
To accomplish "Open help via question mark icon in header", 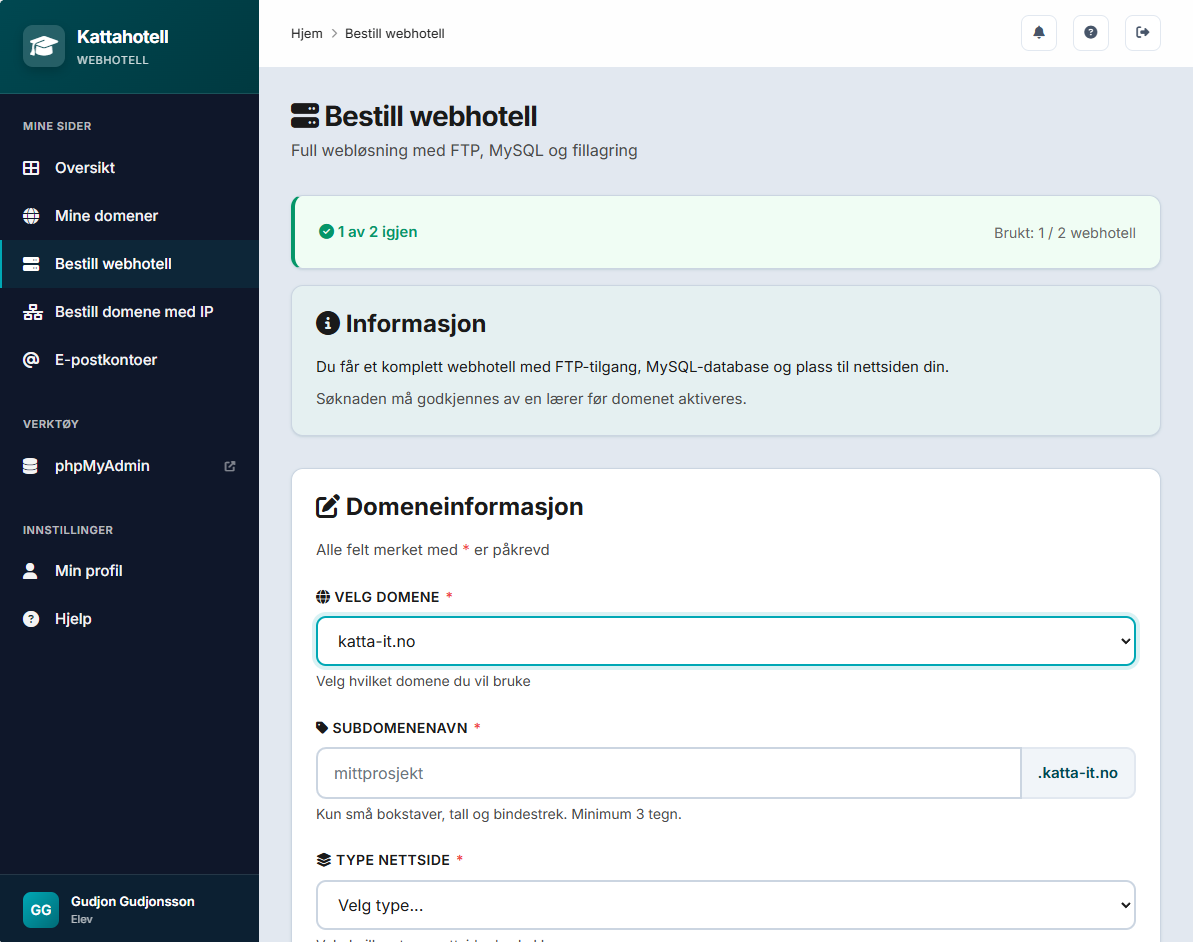I will pyautogui.click(x=1090, y=33).
